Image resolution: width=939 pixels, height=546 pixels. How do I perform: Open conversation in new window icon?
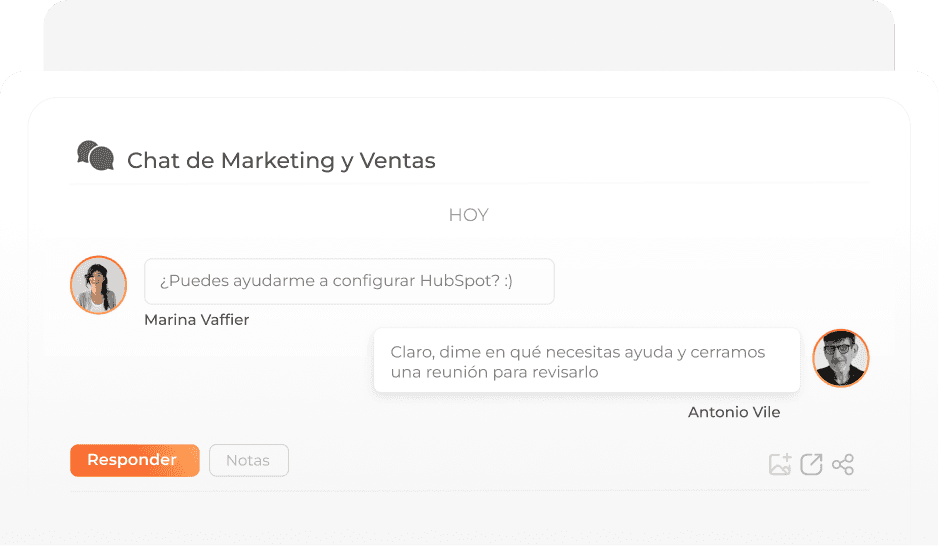pyautogui.click(x=811, y=464)
